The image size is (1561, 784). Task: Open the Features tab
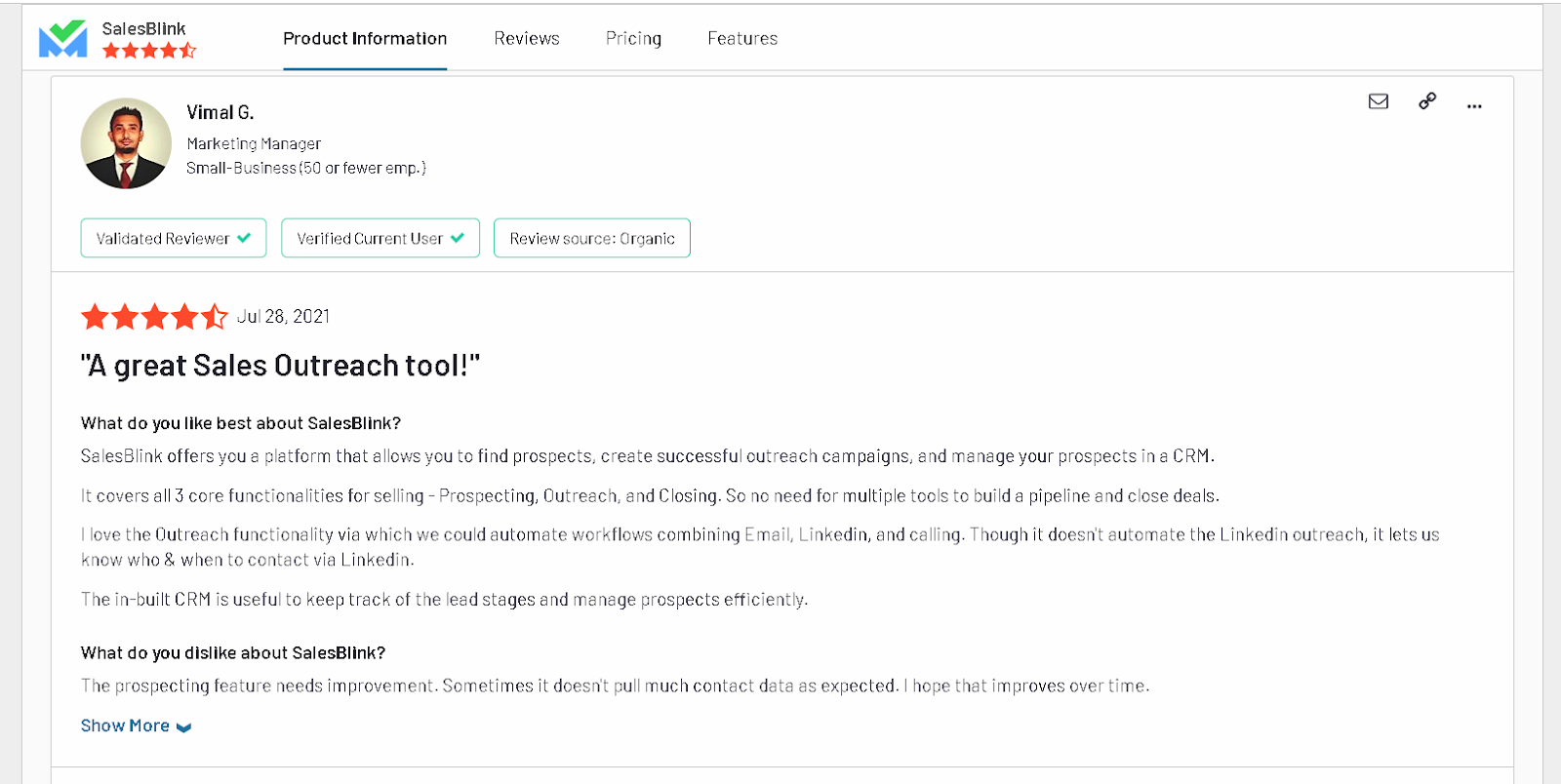pyautogui.click(x=742, y=39)
